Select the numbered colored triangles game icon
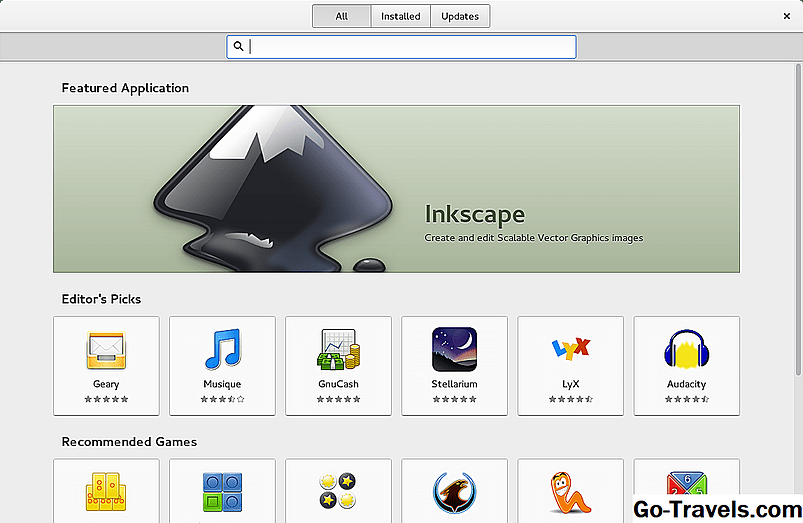Image resolution: width=803 pixels, height=523 pixels. (x=686, y=493)
